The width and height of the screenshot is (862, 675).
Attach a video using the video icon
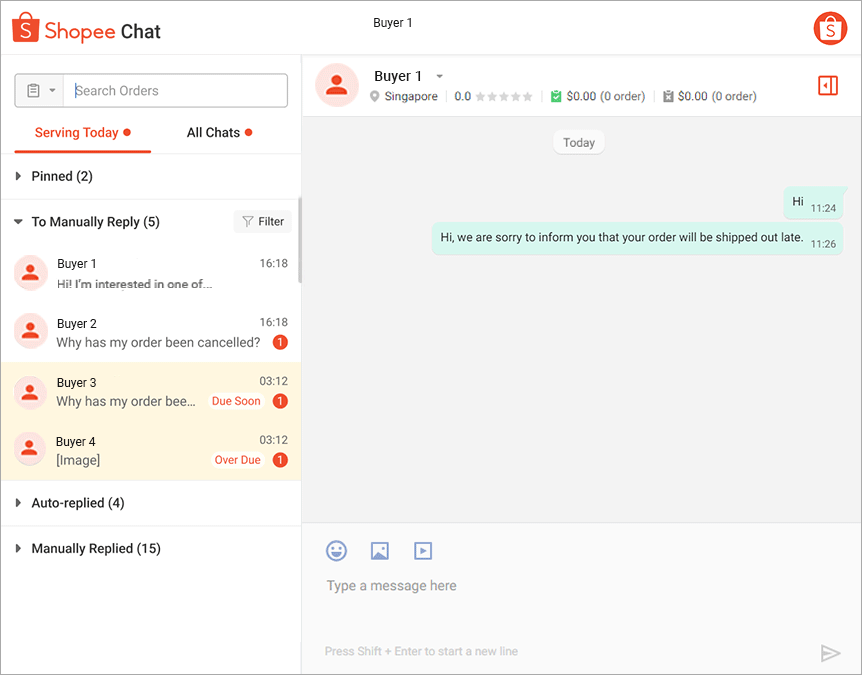pos(423,551)
